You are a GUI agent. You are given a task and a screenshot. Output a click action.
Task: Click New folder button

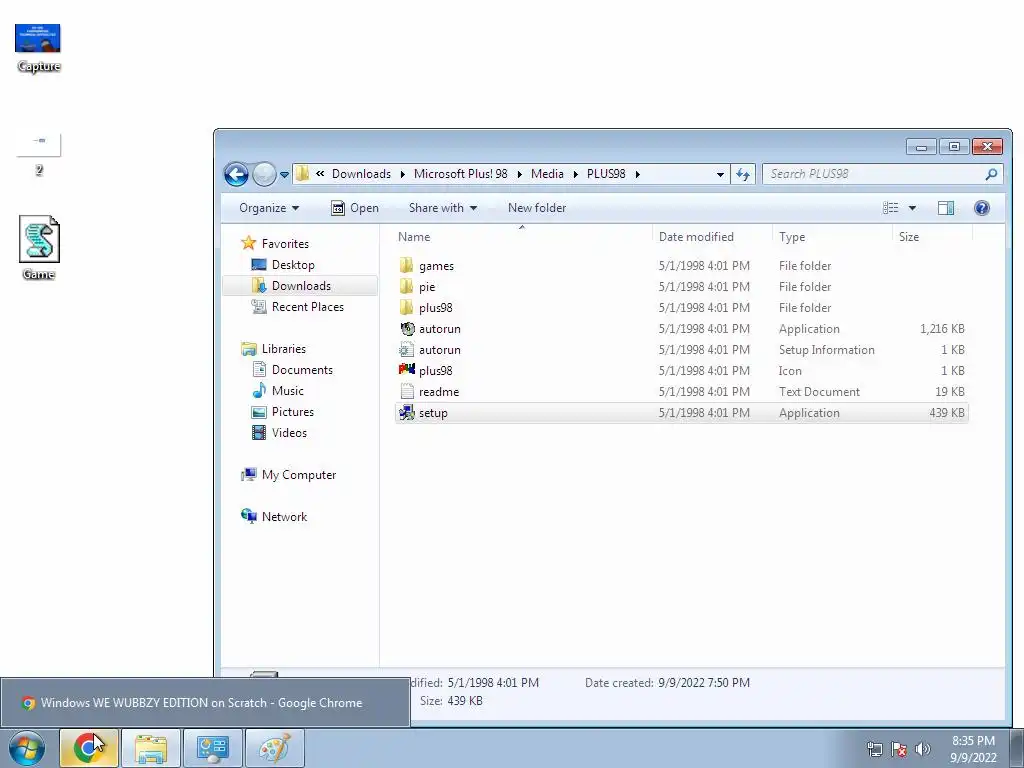click(537, 208)
